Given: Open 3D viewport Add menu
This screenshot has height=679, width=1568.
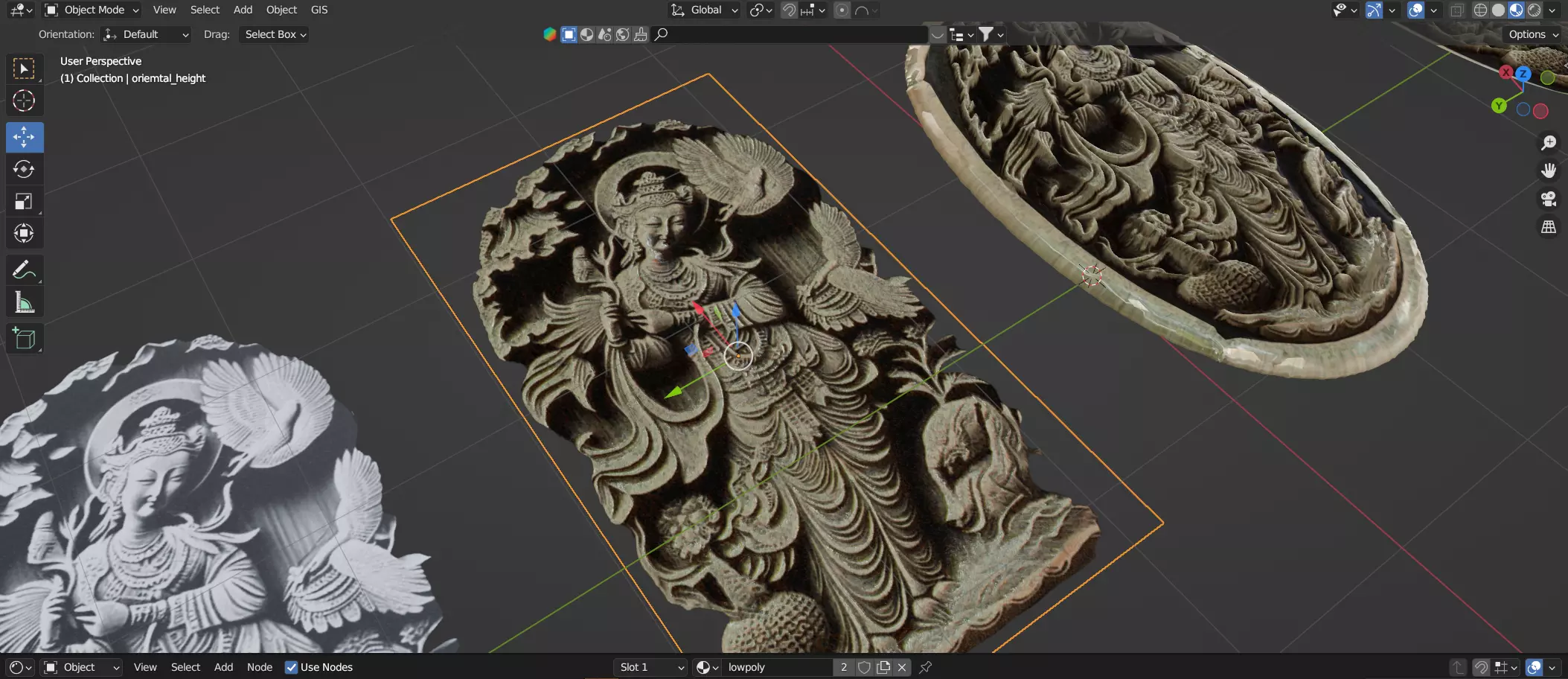Looking at the screenshot, I should [243, 10].
